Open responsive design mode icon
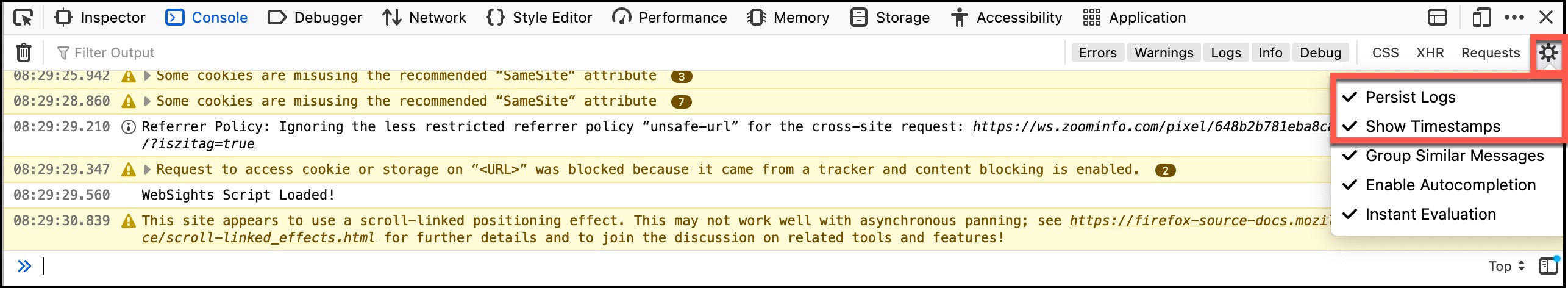Image resolution: width=1568 pixels, height=288 pixels. click(1481, 18)
